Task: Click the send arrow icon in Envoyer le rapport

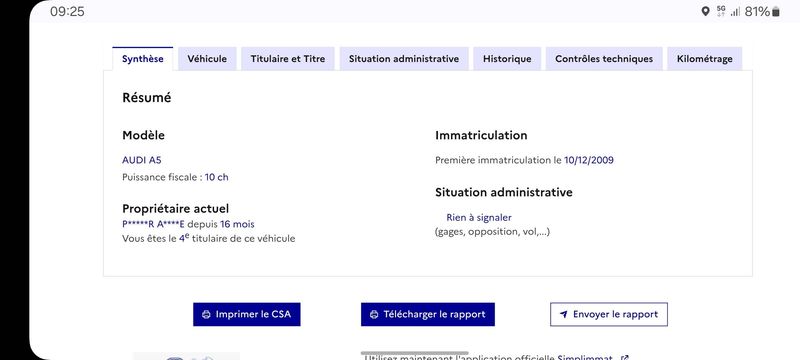Action: pos(563,315)
